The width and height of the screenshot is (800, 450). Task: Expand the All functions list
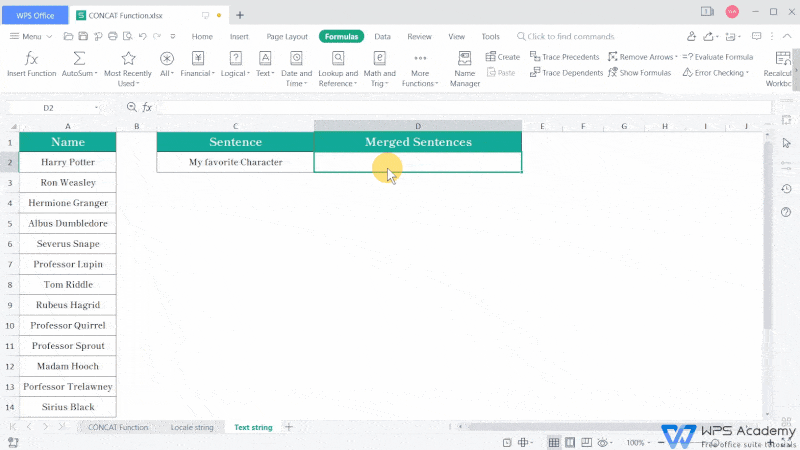[167, 64]
